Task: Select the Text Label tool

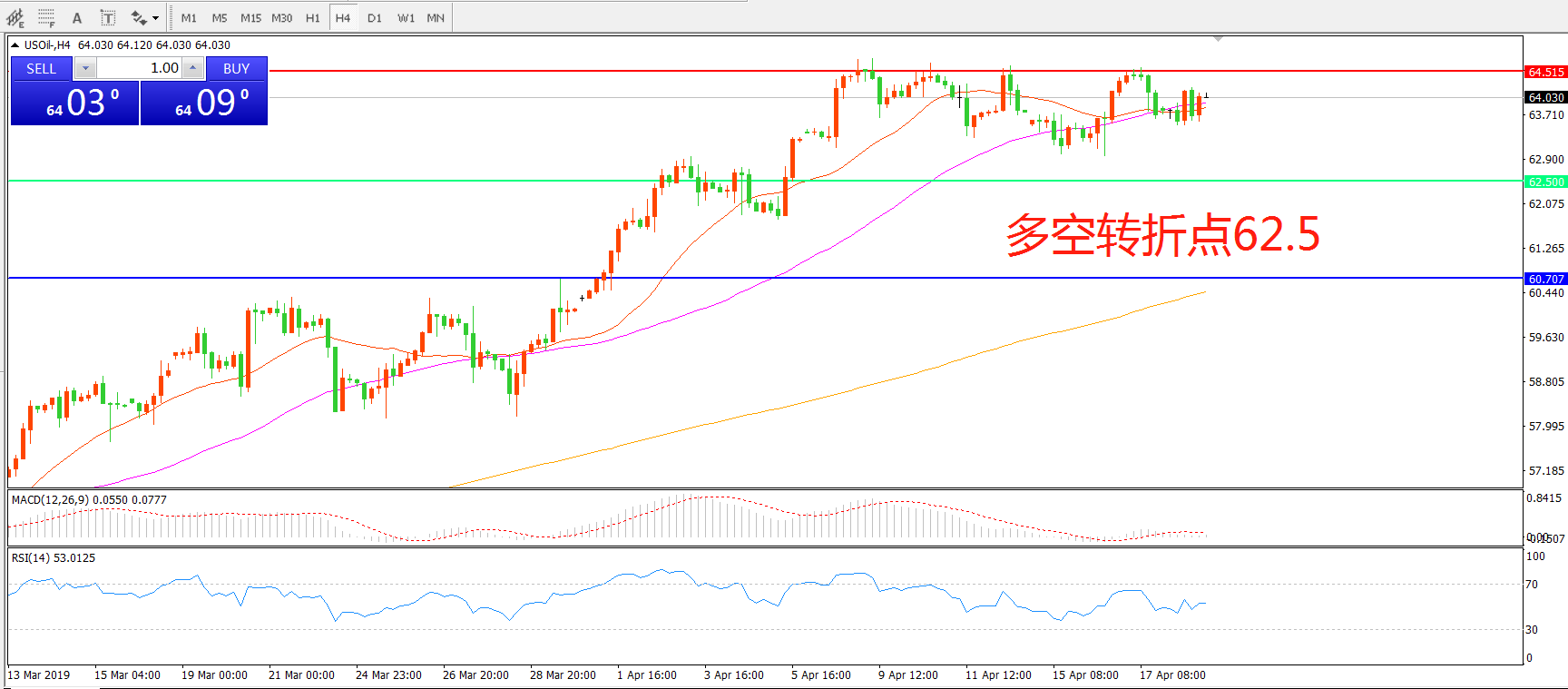Action: (x=107, y=17)
